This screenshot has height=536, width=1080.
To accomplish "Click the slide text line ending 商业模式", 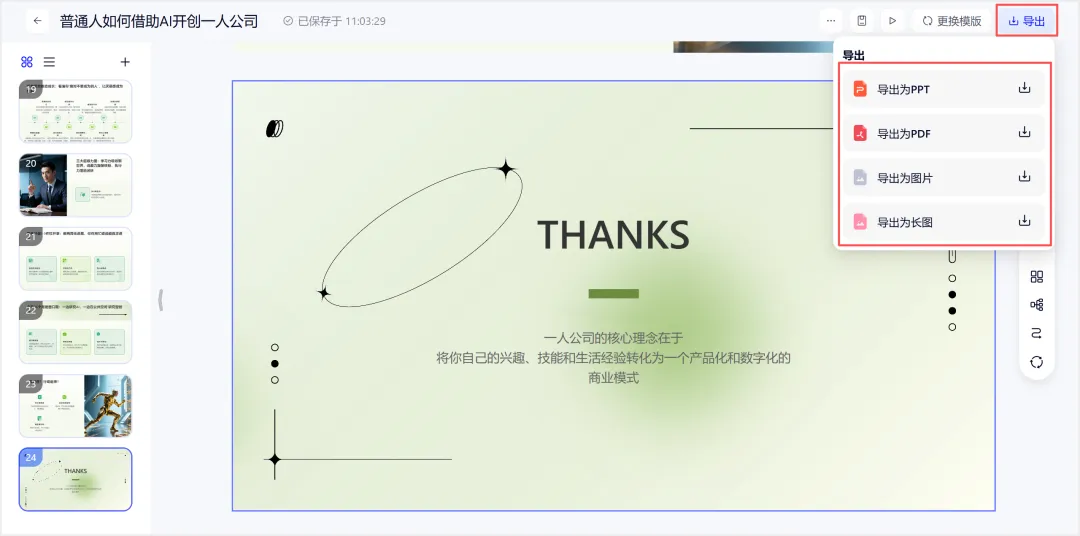I will pyautogui.click(x=613, y=378).
